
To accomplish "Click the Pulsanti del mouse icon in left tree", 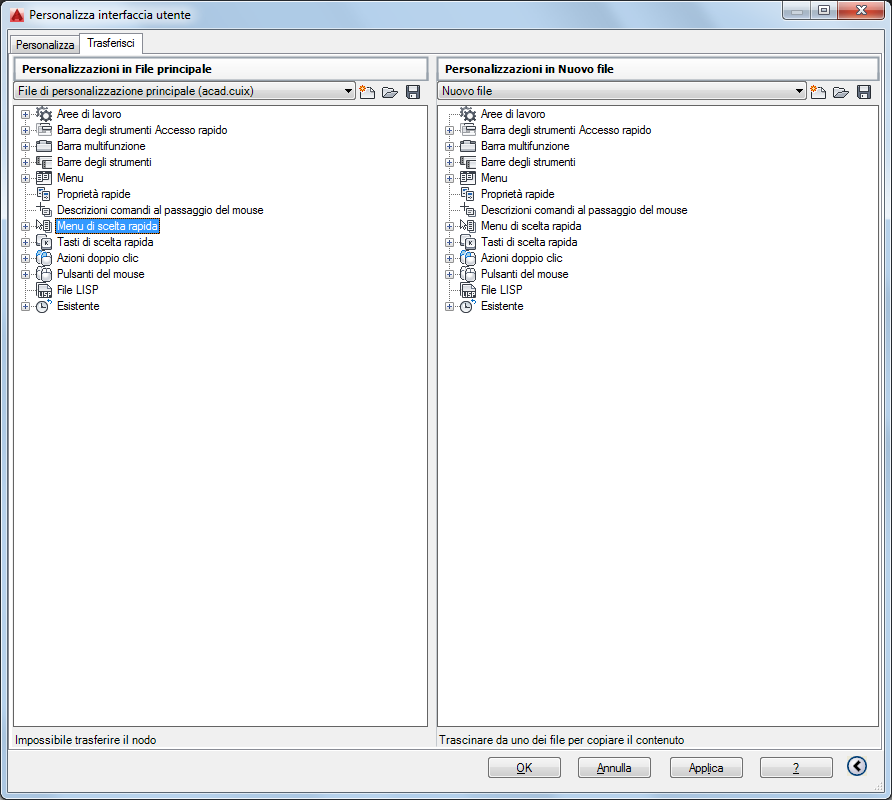I will coord(44,274).
